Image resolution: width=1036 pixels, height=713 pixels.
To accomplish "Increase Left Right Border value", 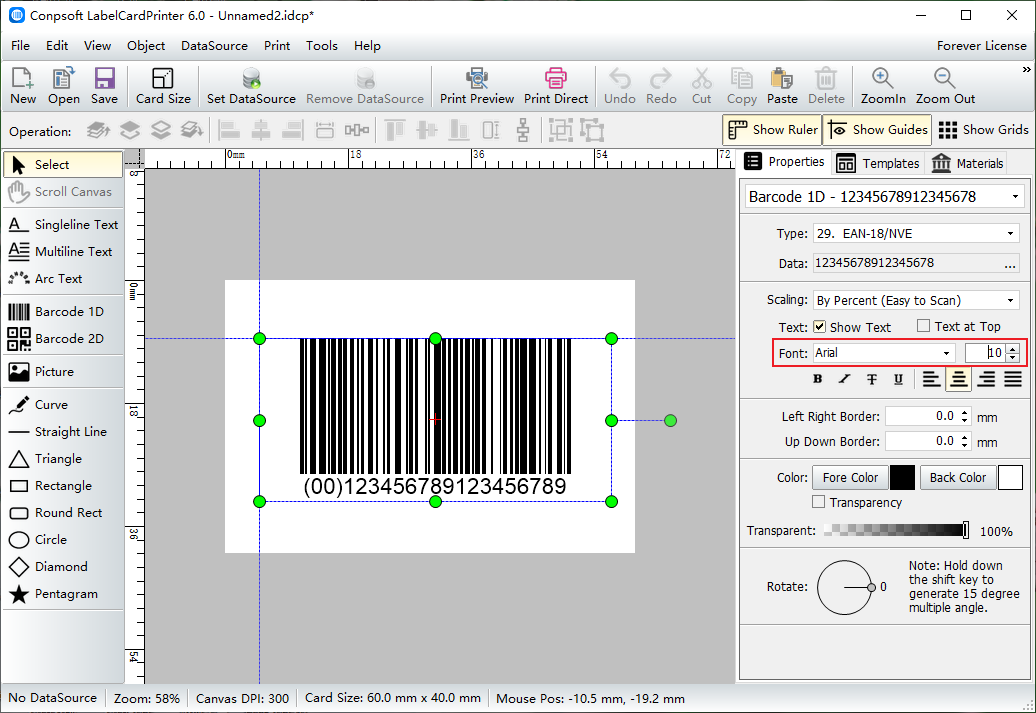I will click(965, 412).
